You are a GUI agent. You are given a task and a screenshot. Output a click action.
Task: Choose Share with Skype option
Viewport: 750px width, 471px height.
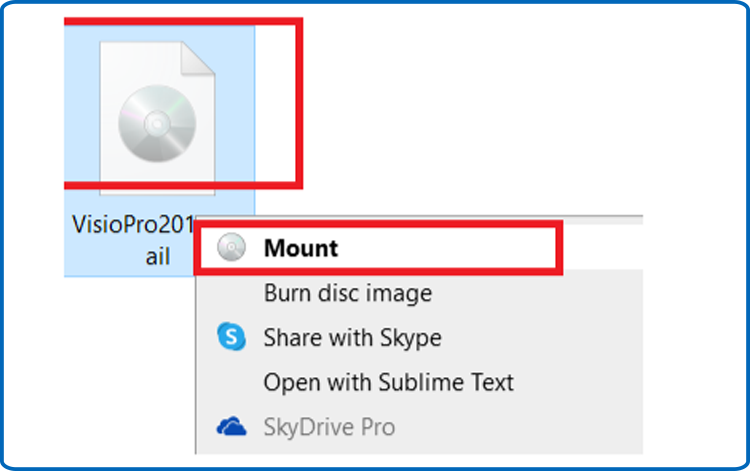pos(353,338)
